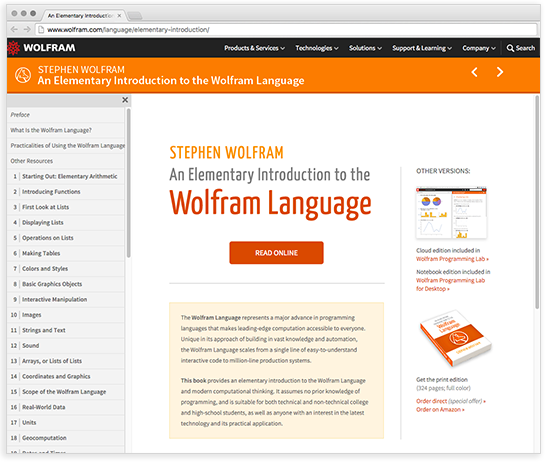The height and width of the screenshot is (462, 545).
Task: Open Solutions dropdown menu
Action: (365, 48)
